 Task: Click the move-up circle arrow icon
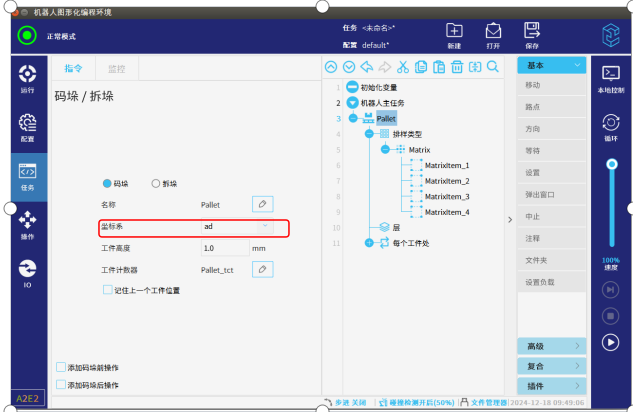pos(332,68)
